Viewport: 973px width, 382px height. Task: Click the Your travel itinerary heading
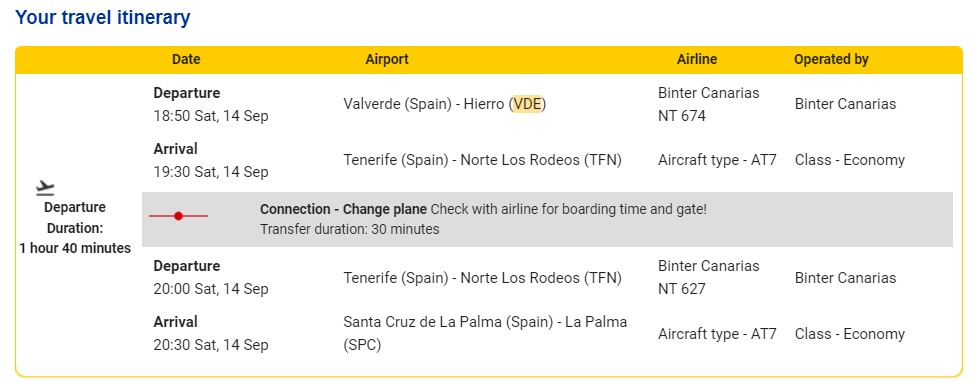coord(102,17)
